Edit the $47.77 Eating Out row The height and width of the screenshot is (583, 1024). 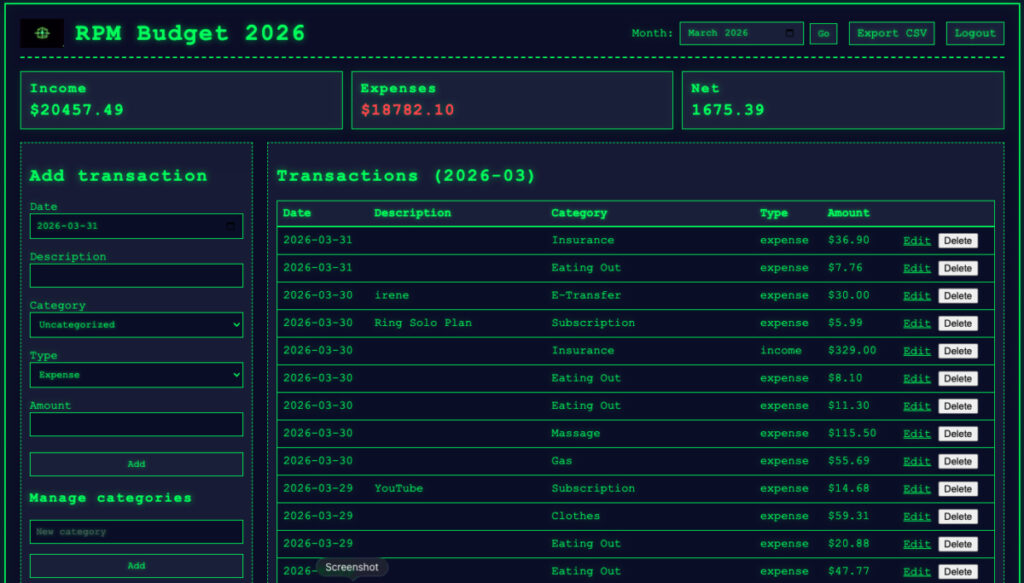coord(917,572)
